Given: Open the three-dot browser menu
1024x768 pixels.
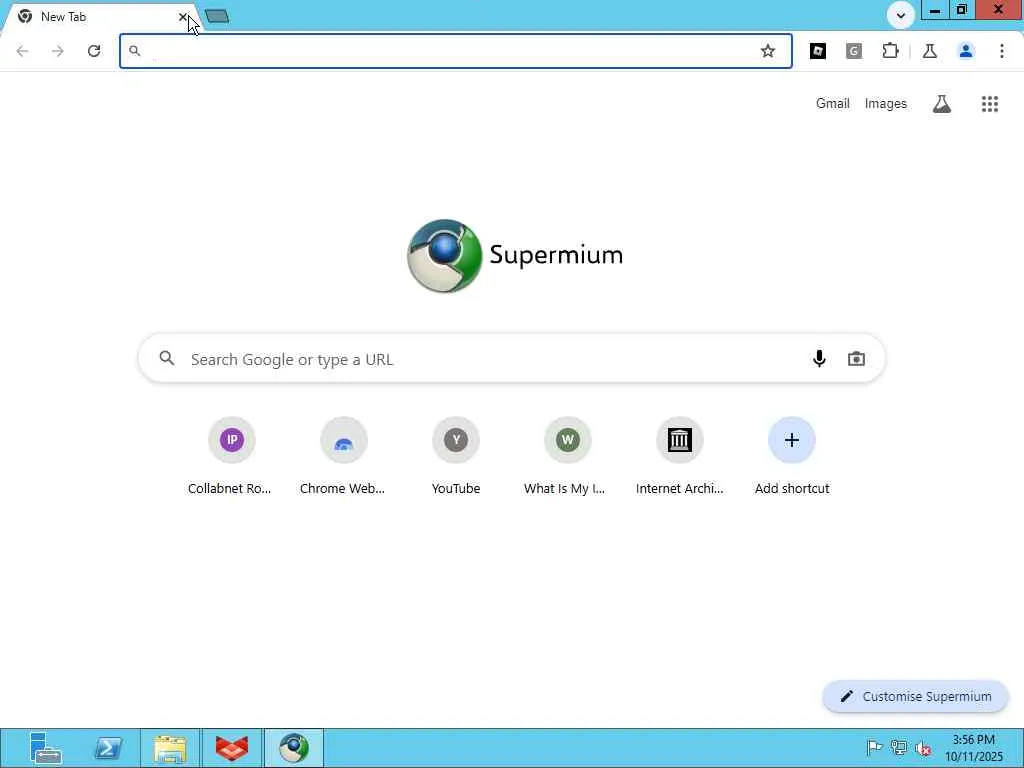Looking at the screenshot, I should click(1002, 51).
